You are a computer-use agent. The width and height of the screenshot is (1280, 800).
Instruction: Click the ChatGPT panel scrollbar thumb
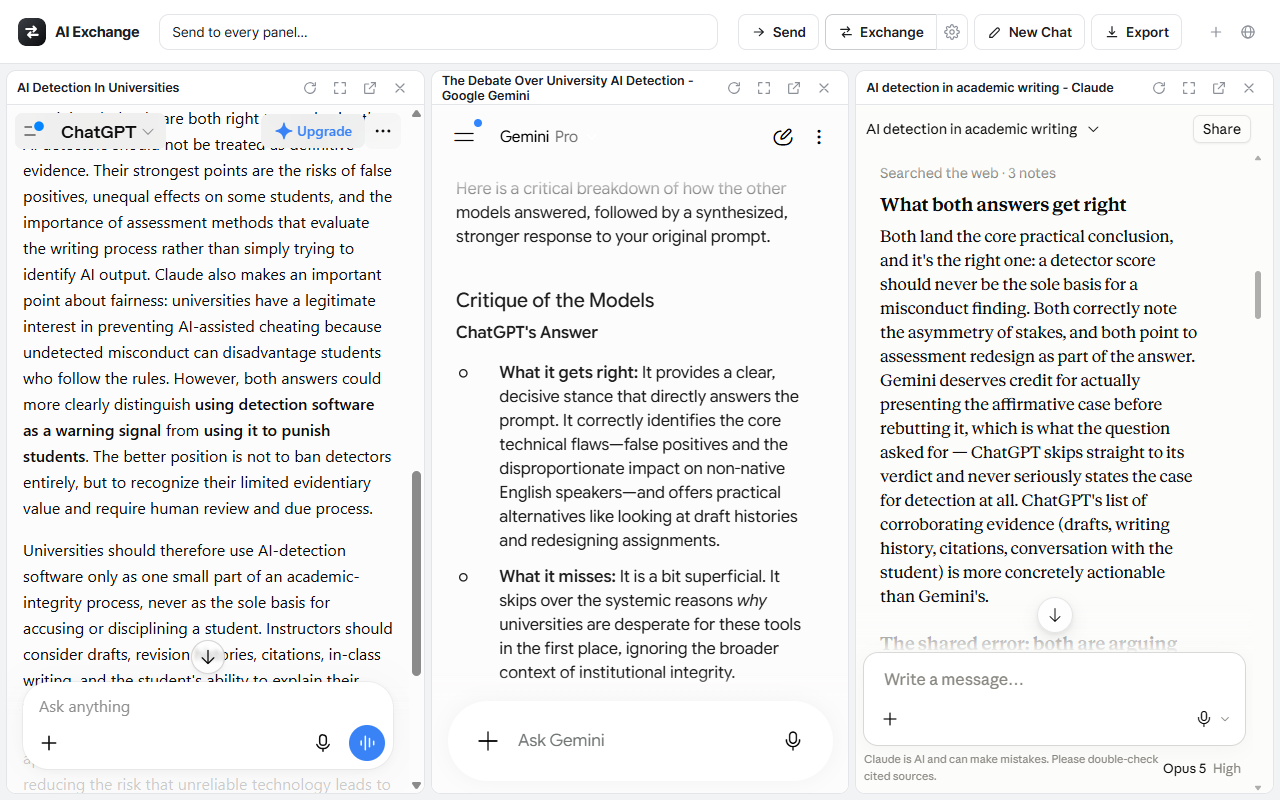pyautogui.click(x=416, y=574)
